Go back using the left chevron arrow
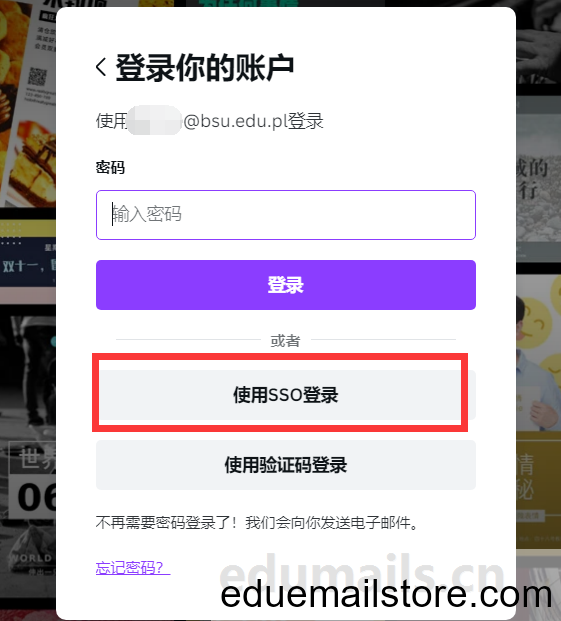 click(101, 67)
